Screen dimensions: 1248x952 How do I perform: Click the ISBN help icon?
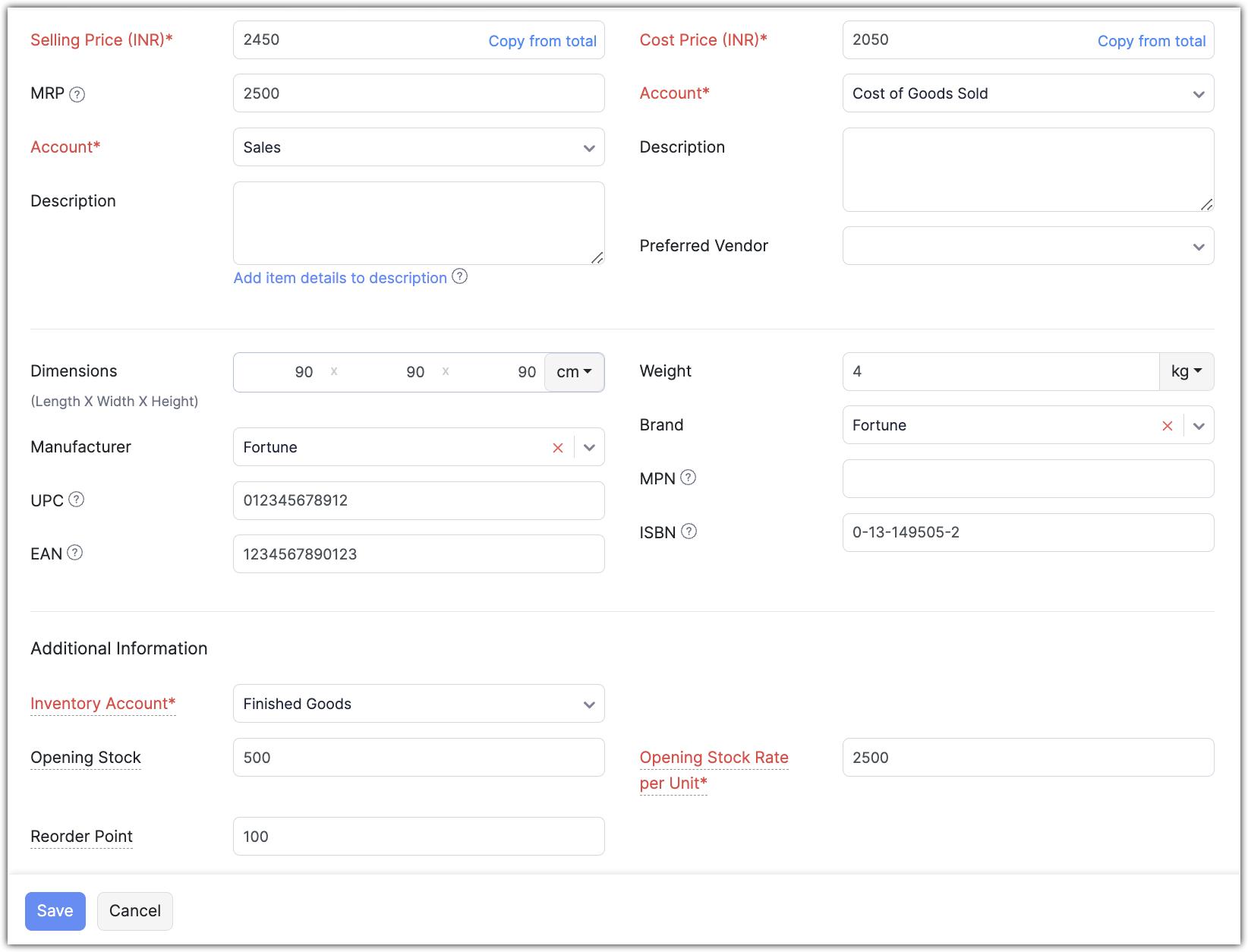click(x=689, y=531)
